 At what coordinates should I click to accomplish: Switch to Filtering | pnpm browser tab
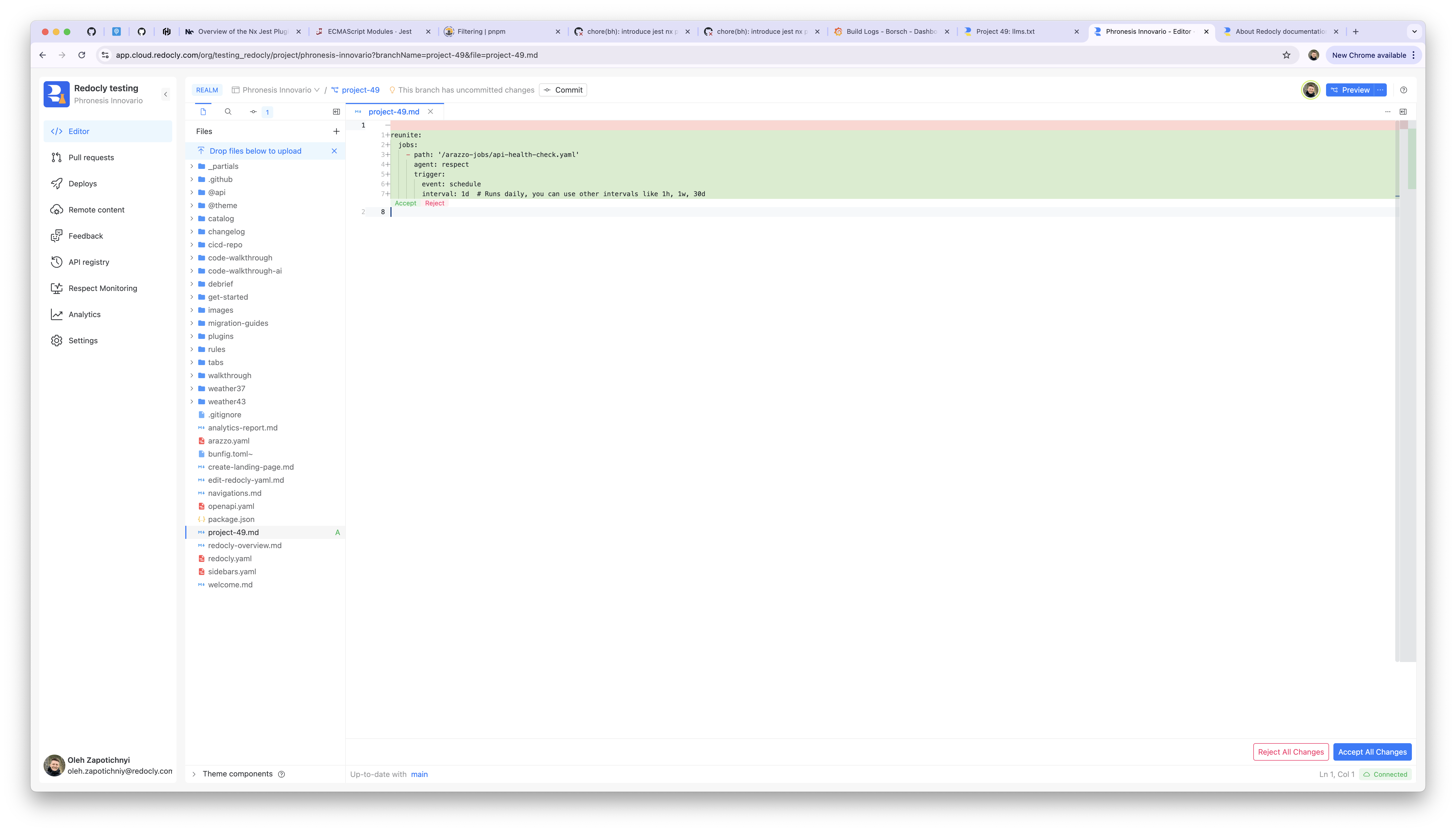(502, 31)
